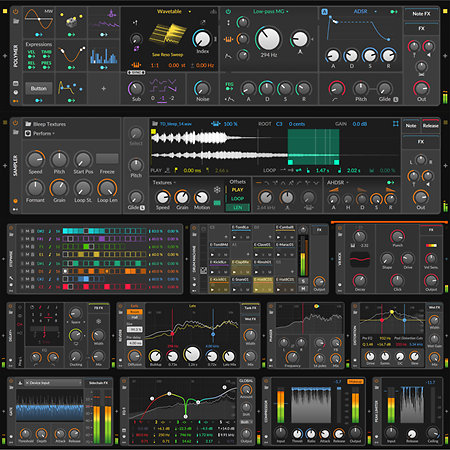The image size is (450, 450).
Task: Open the Textures playback mode dropdown
Action: tap(164, 183)
